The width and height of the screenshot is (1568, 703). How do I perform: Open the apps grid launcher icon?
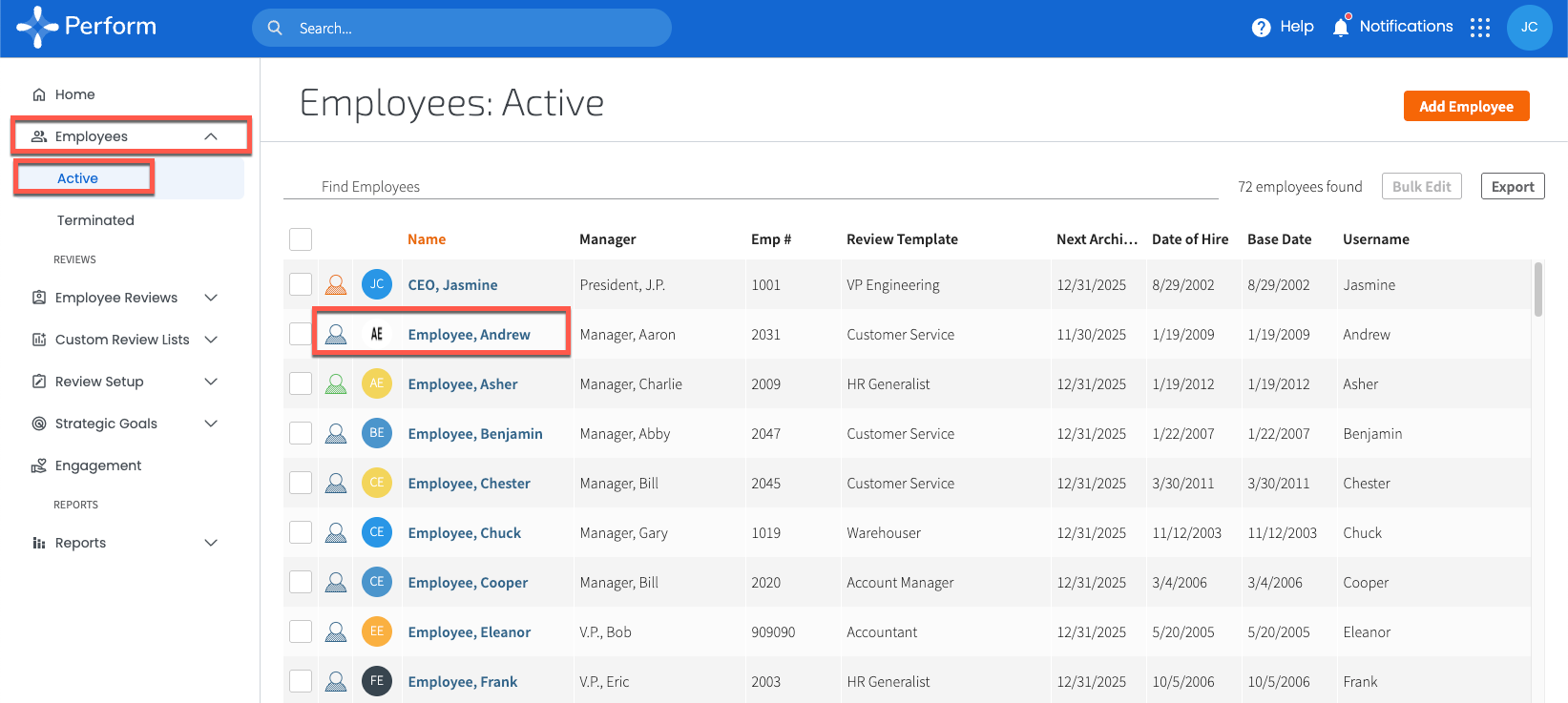click(x=1479, y=28)
